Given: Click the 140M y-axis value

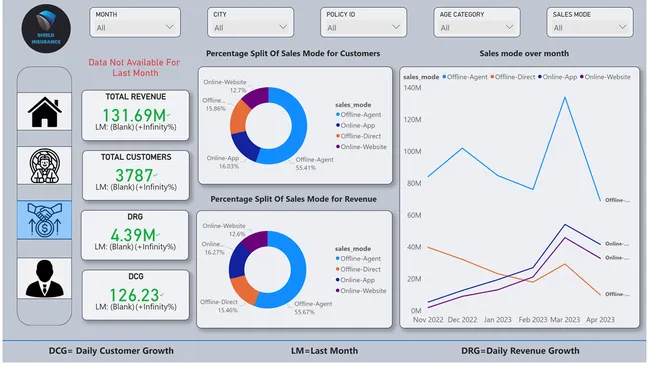Looking at the screenshot, I should 412,88.
